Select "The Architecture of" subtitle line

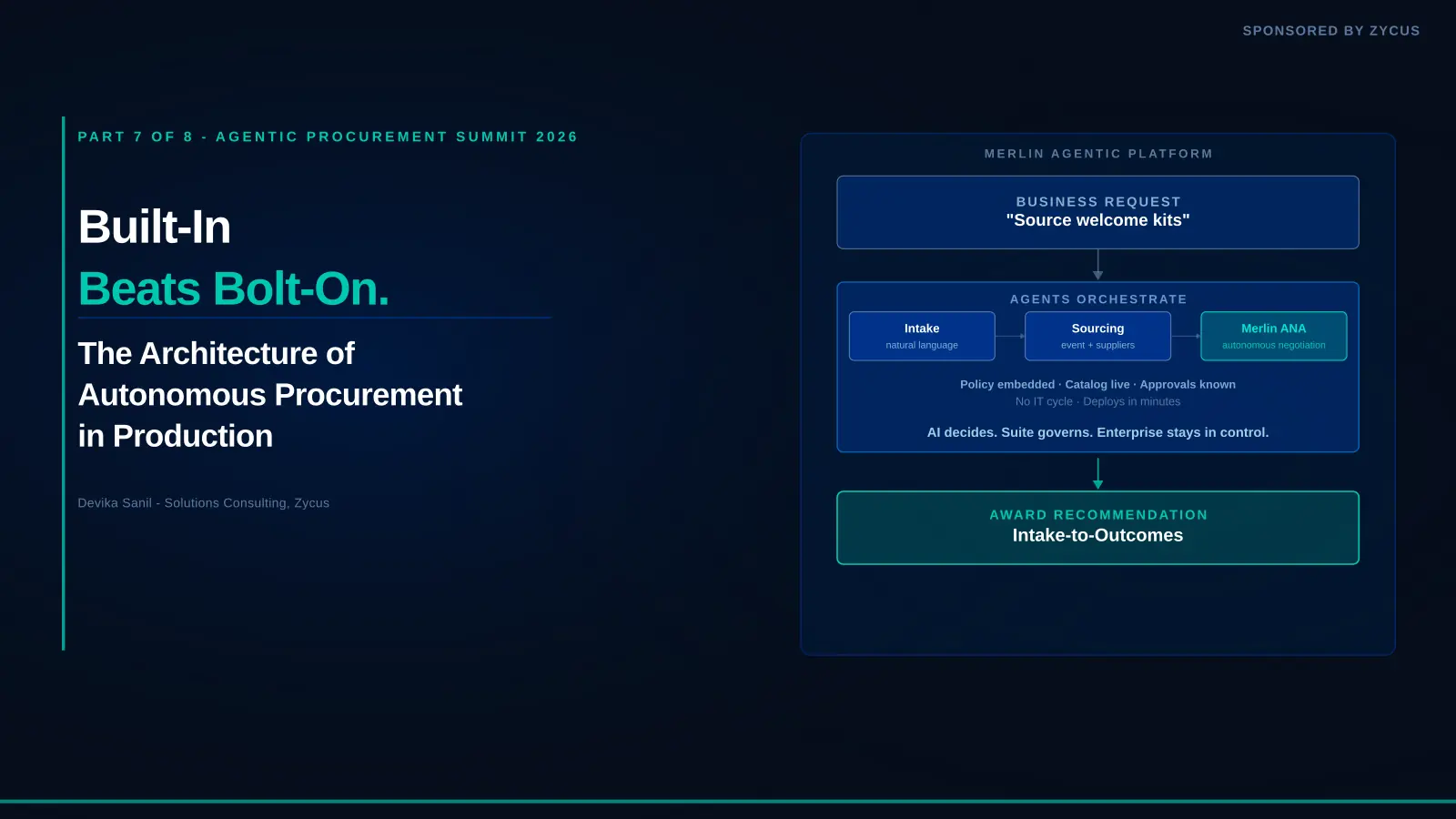pos(216,353)
